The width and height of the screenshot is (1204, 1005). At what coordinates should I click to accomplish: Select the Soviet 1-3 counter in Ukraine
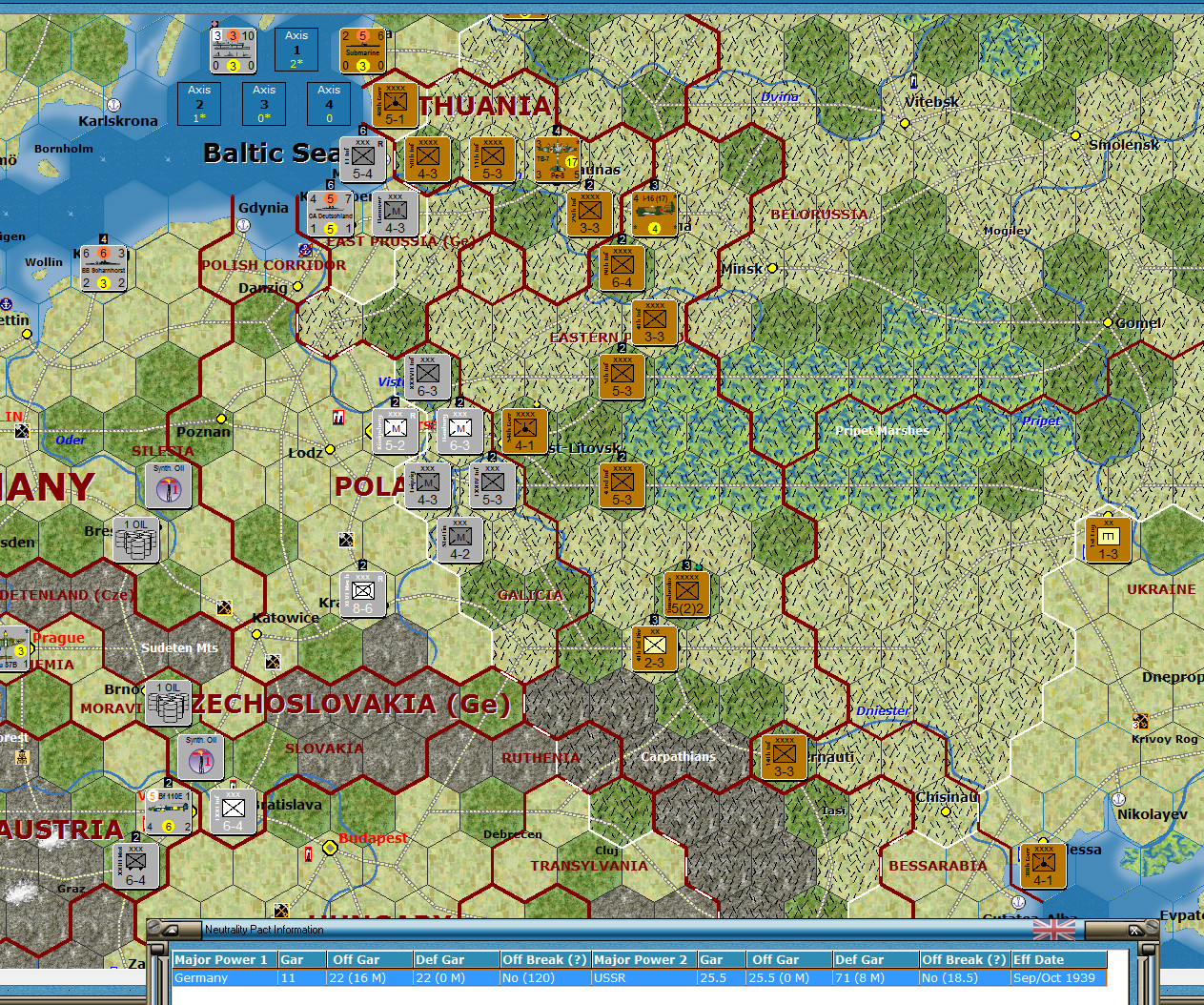pos(1108,540)
